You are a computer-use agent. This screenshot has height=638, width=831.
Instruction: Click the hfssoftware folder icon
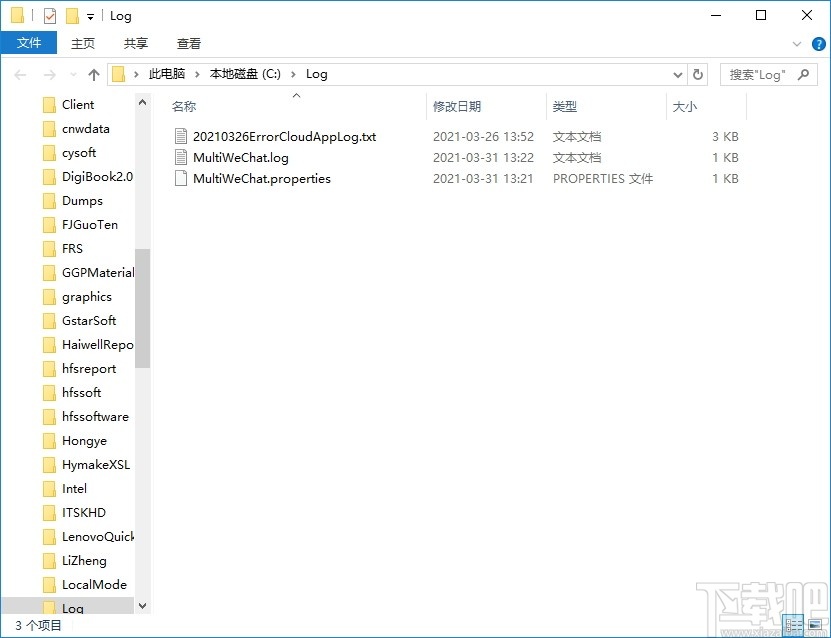tap(49, 417)
